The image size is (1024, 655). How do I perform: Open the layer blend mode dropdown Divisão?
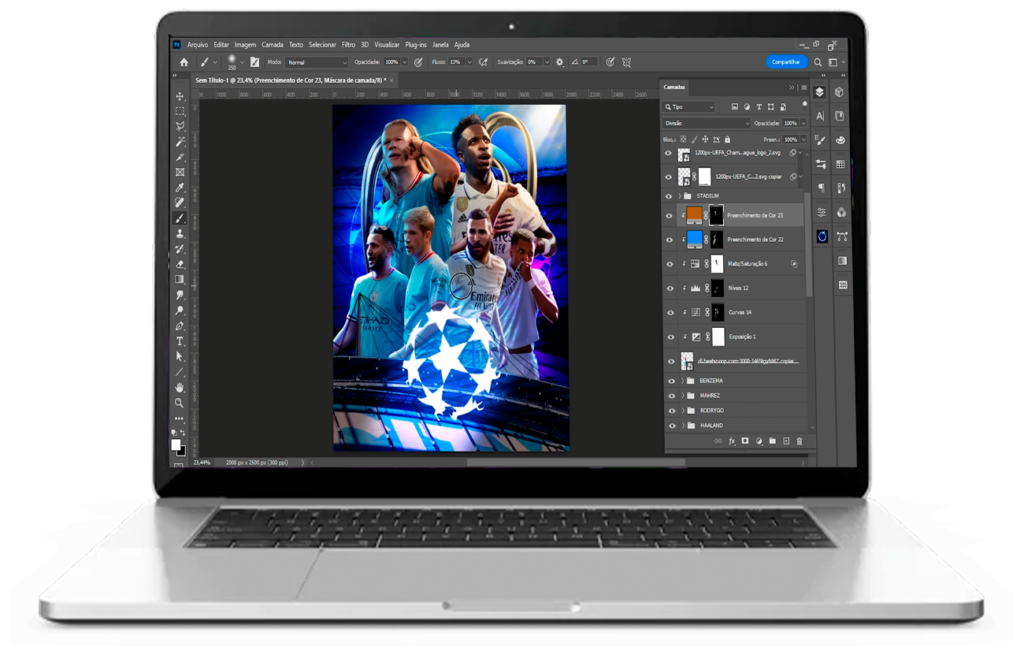(x=707, y=123)
